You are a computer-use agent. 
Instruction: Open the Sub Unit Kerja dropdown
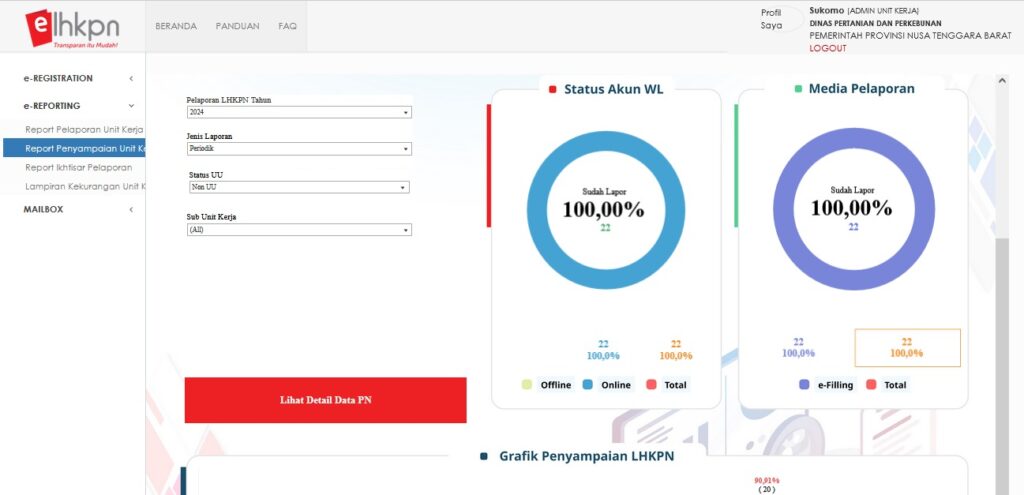tap(299, 230)
